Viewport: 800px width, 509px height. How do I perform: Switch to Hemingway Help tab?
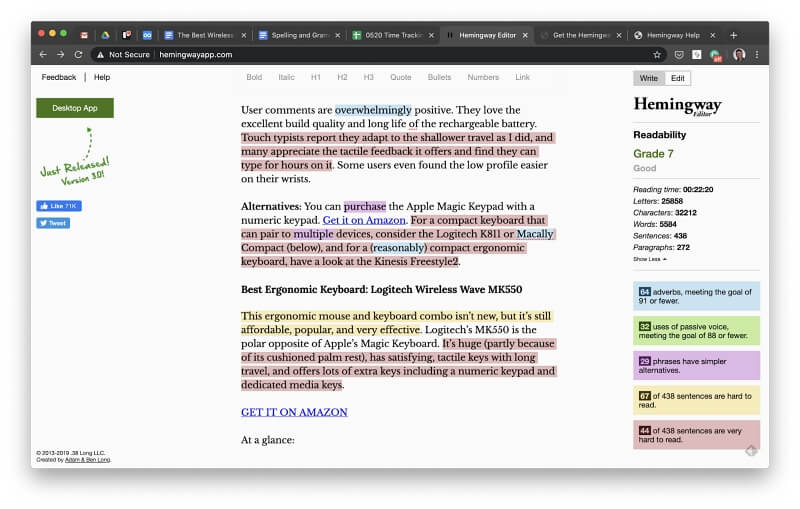(x=672, y=35)
